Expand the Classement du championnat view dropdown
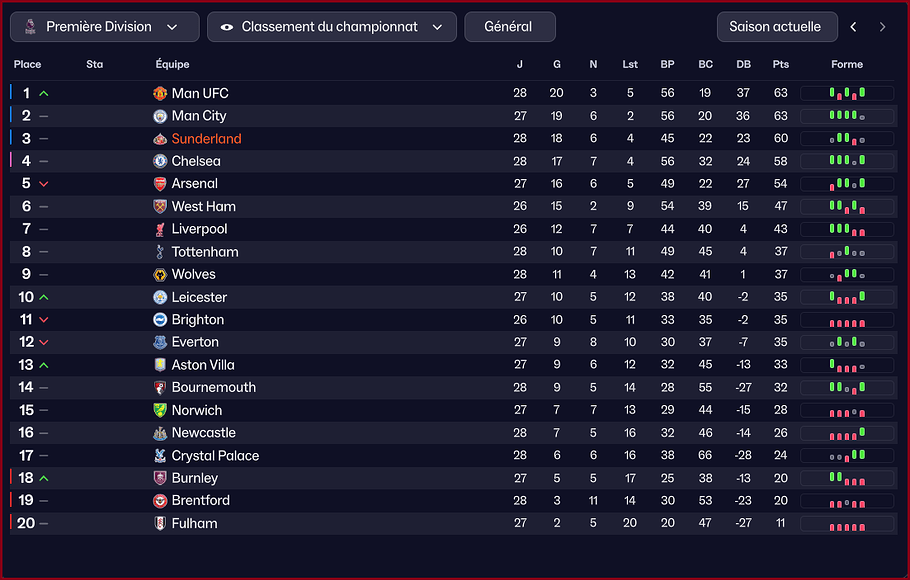This screenshot has width=910, height=580. click(x=331, y=27)
